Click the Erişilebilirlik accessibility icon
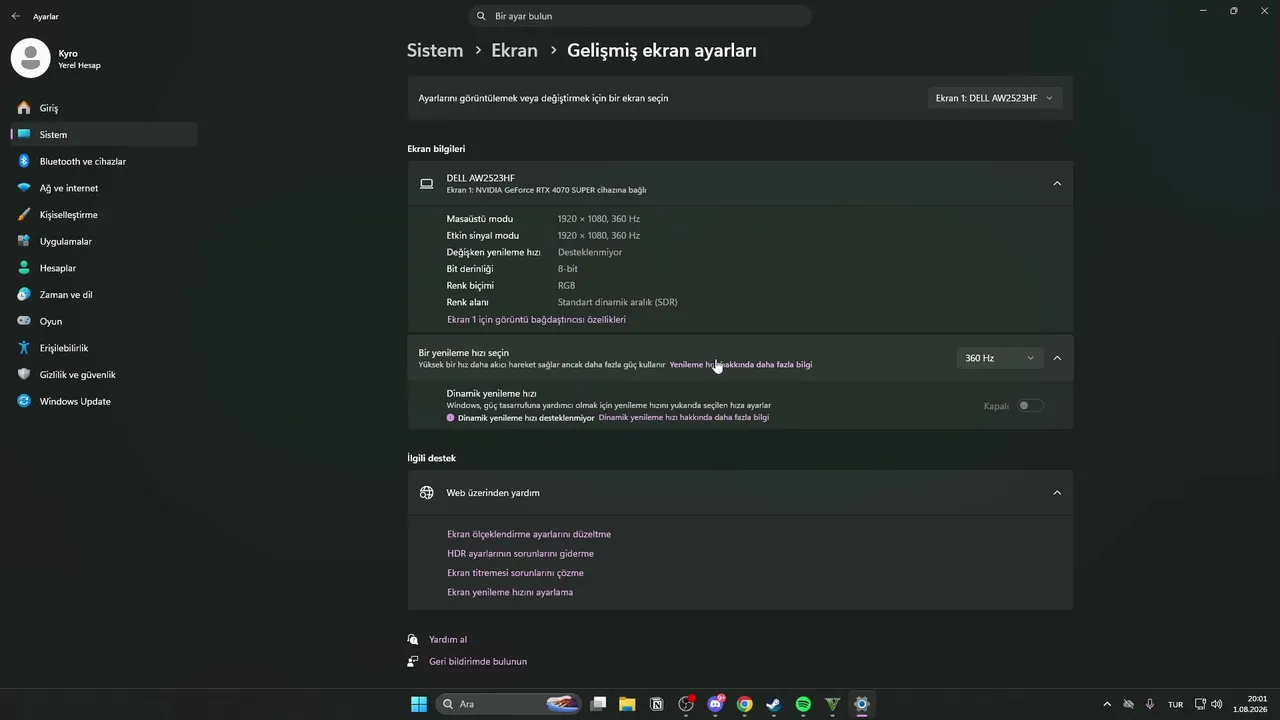 24,348
